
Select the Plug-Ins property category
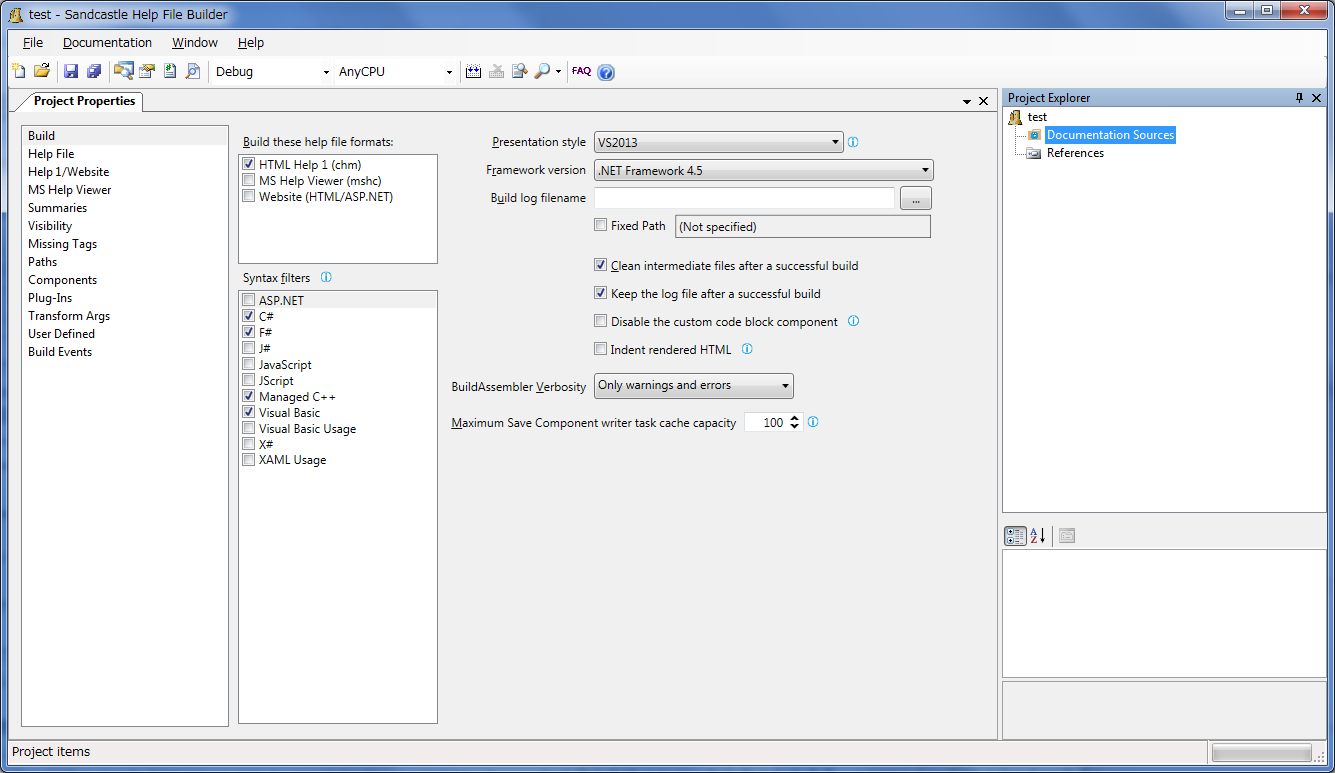pyautogui.click(x=50, y=298)
